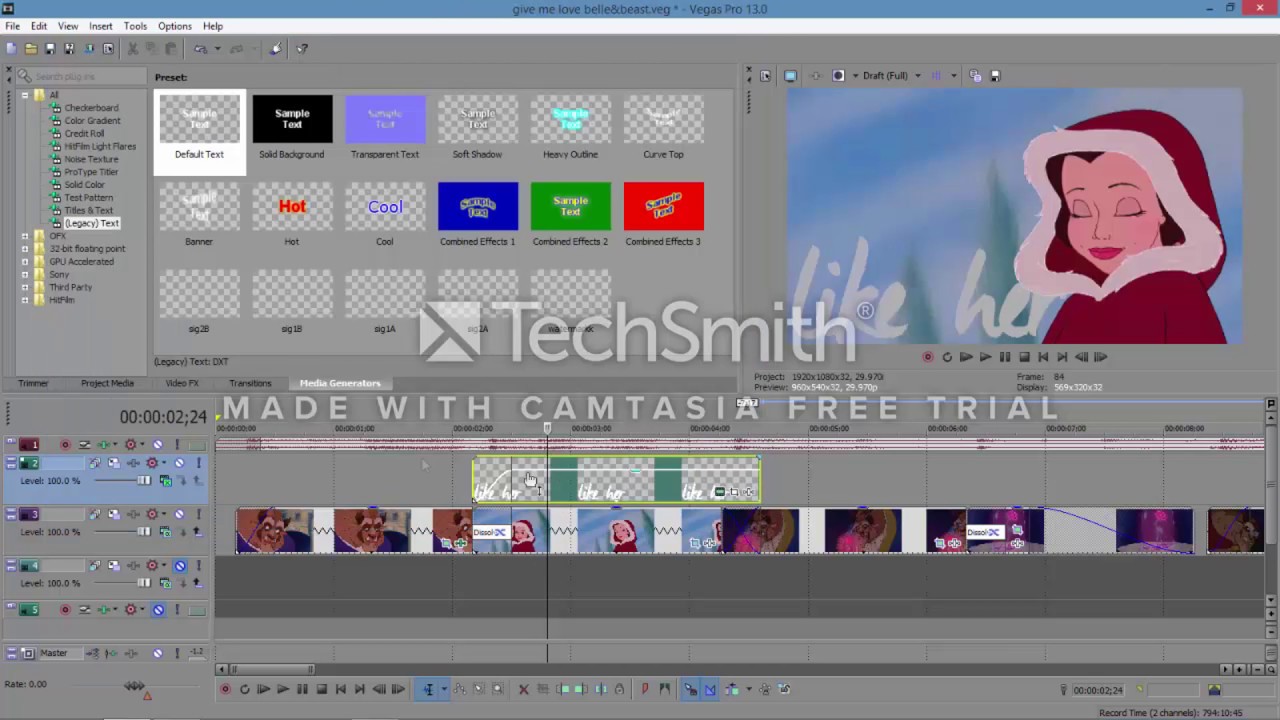Save the project with the floppy disk icon
This screenshot has height=720, width=1280.
pyautogui.click(x=50, y=48)
